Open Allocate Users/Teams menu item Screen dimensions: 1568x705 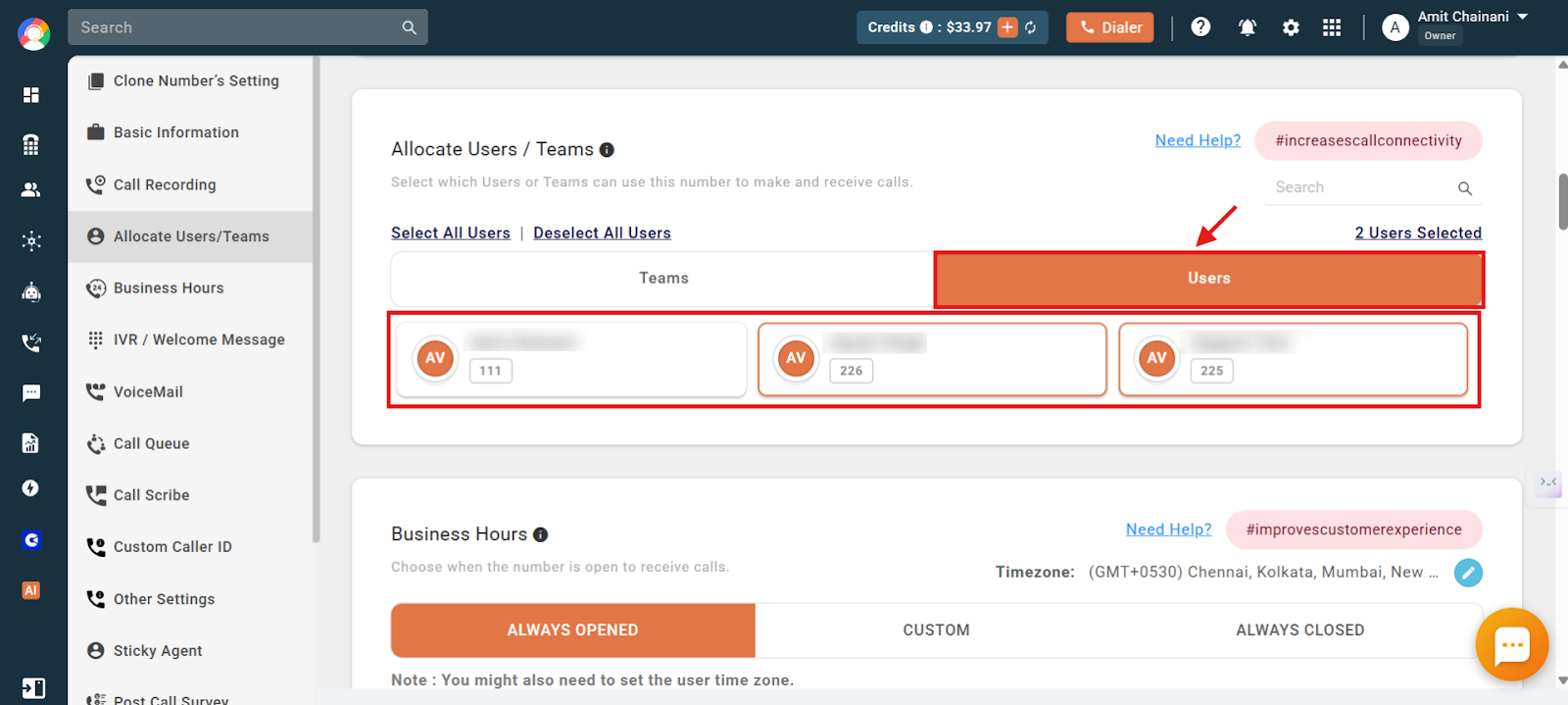coord(191,236)
